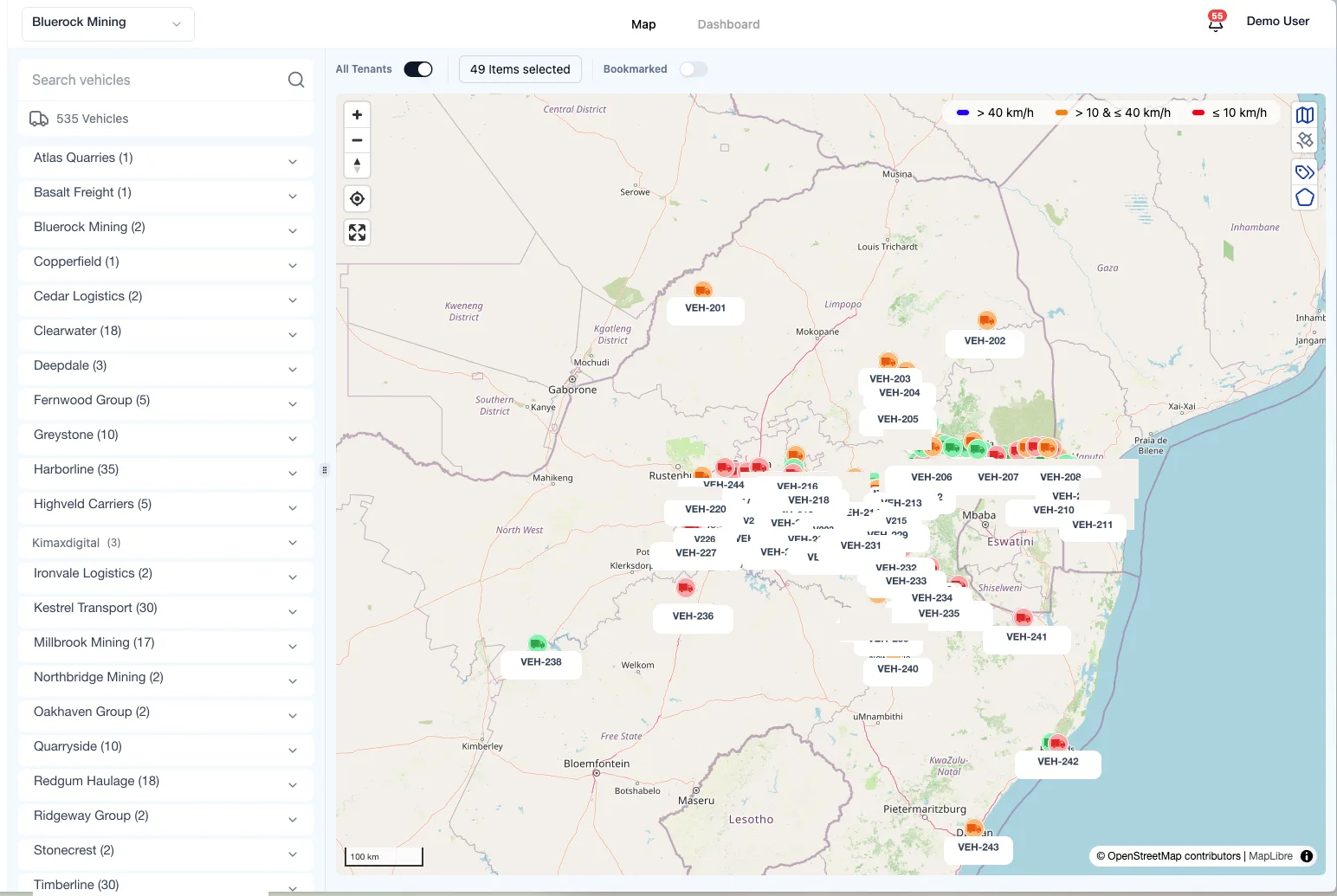Image resolution: width=1337 pixels, height=896 pixels.
Task: Select VEH-236 red truck marker
Action: click(686, 588)
